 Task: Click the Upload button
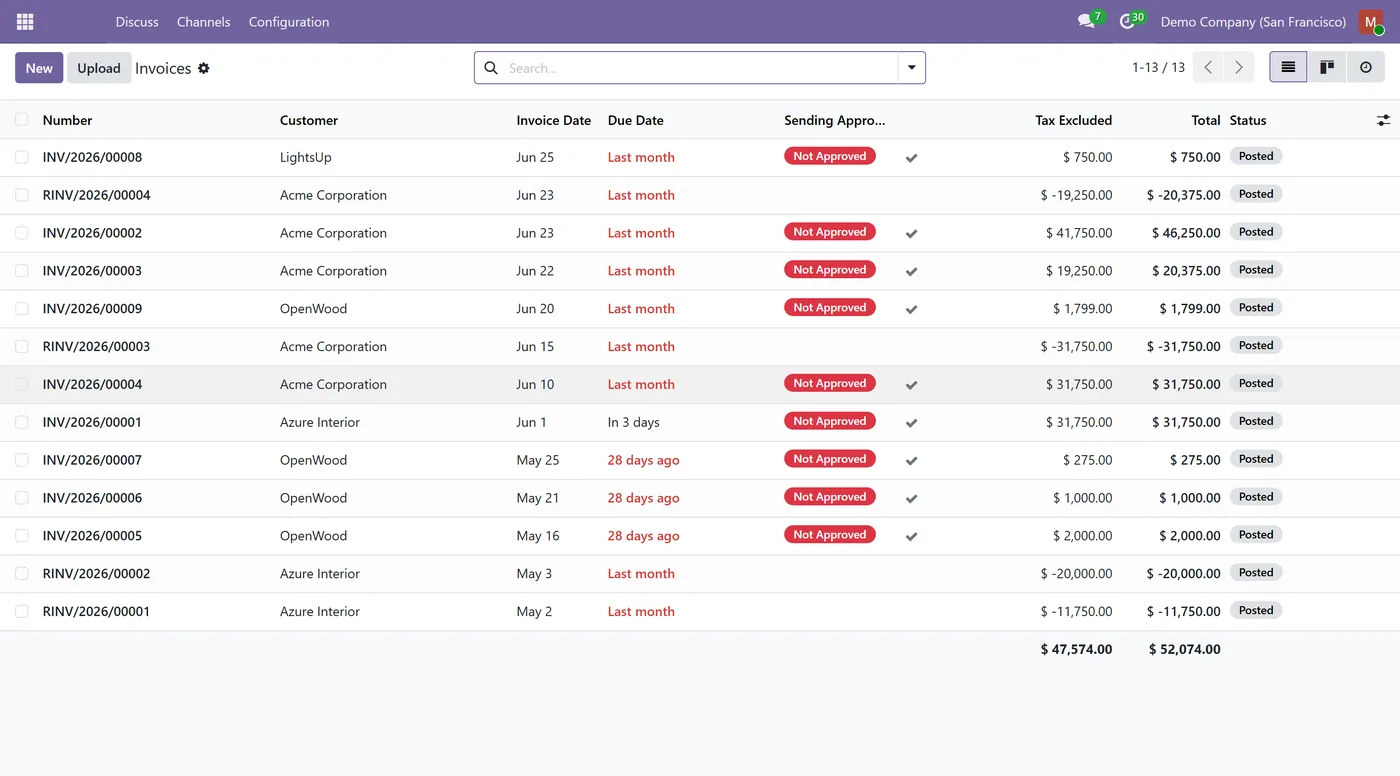(99, 68)
